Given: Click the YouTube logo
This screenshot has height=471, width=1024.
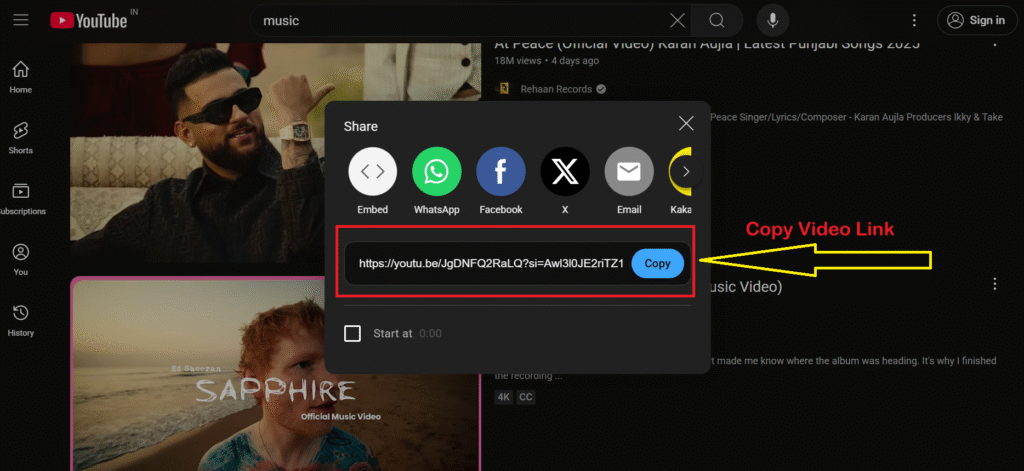Looking at the screenshot, I should pyautogui.click(x=89, y=21).
